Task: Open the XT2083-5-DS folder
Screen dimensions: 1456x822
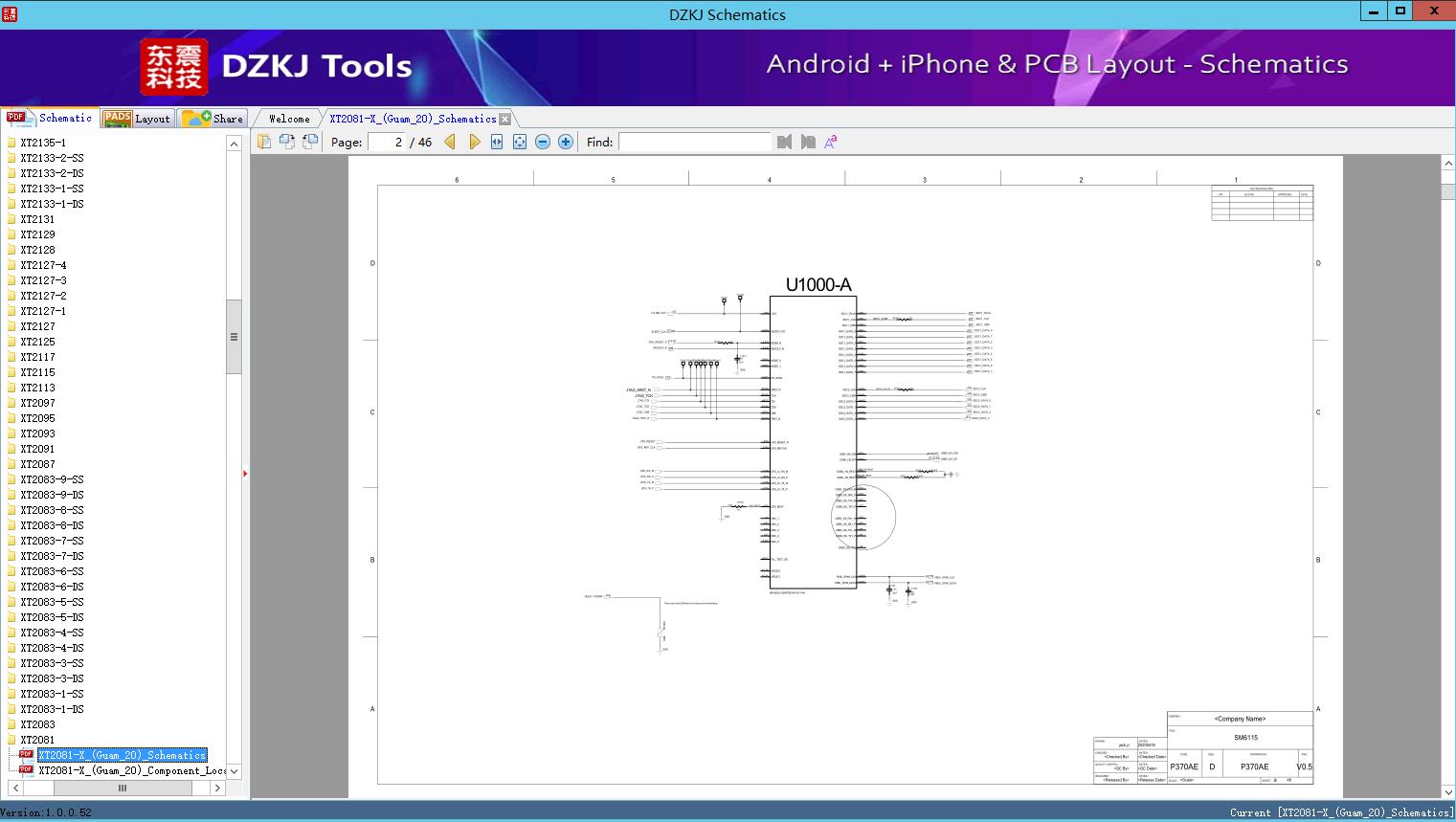Action: [52, 617]
